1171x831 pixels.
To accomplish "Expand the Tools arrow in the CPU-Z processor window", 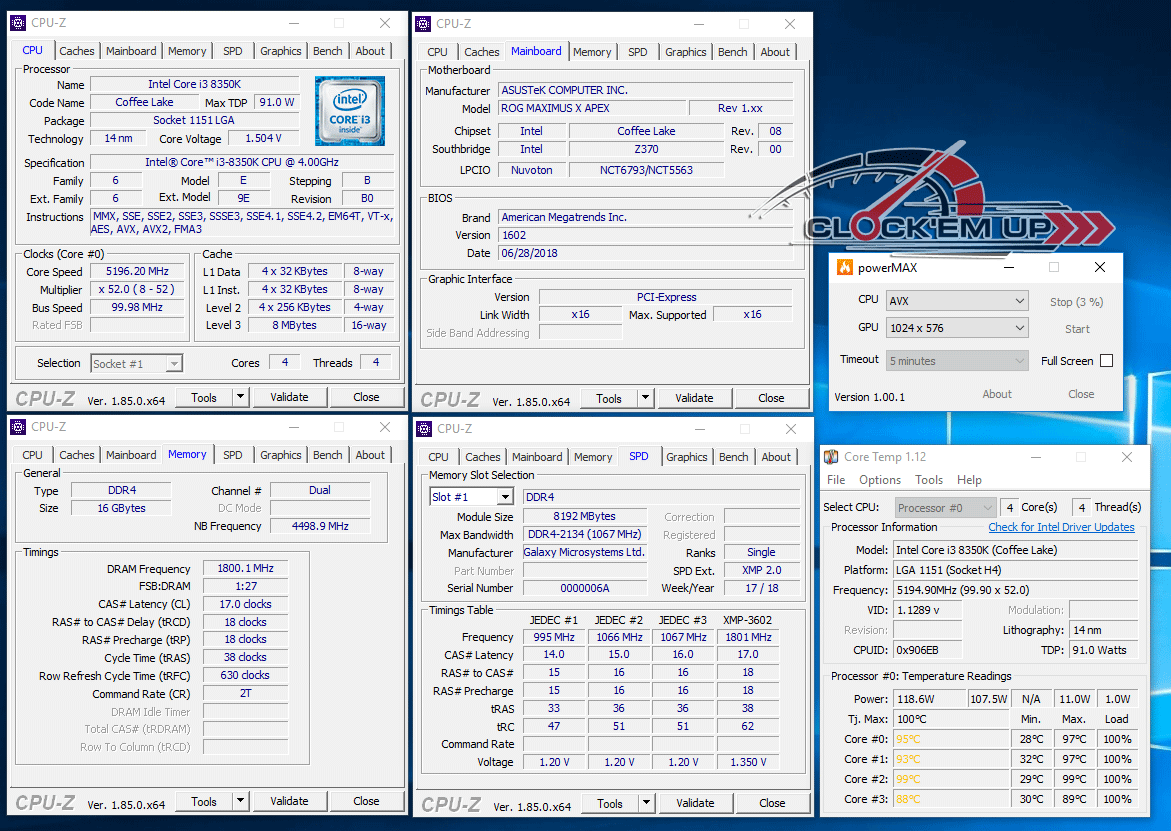I will point(240,397).
